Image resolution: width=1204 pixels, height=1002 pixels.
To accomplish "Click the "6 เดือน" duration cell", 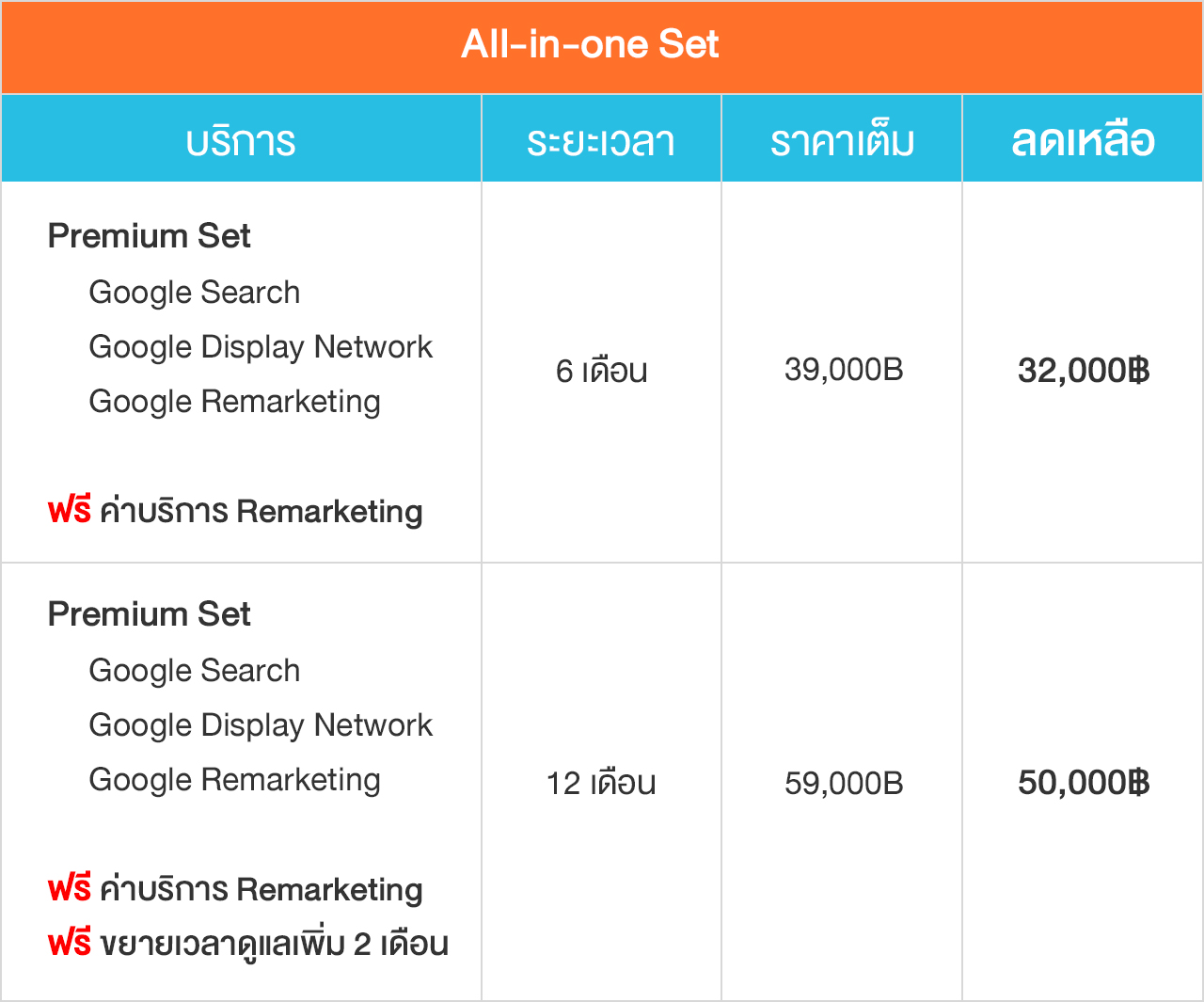I will pyautogui.click(x=601, y=371).
